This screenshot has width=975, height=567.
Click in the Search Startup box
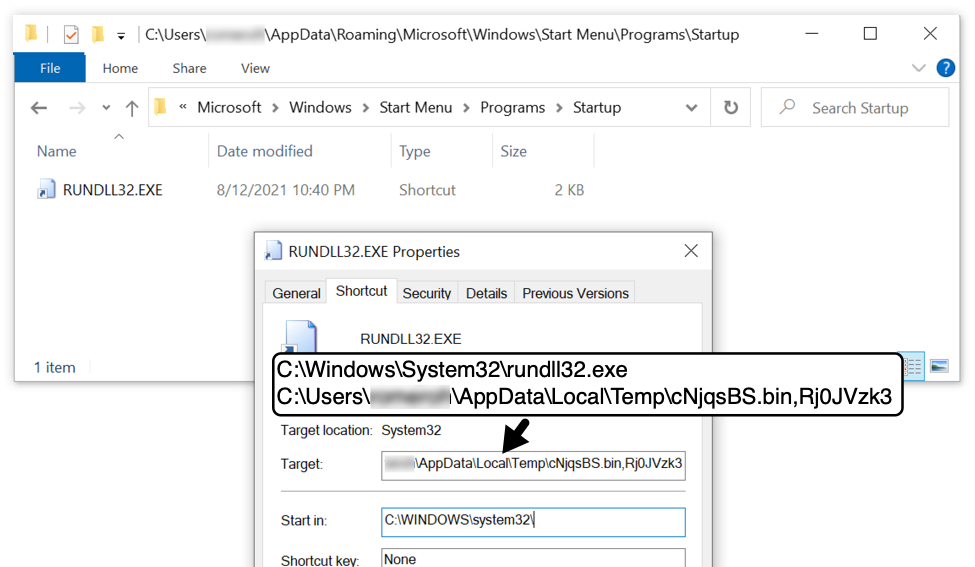pos(860,108)
